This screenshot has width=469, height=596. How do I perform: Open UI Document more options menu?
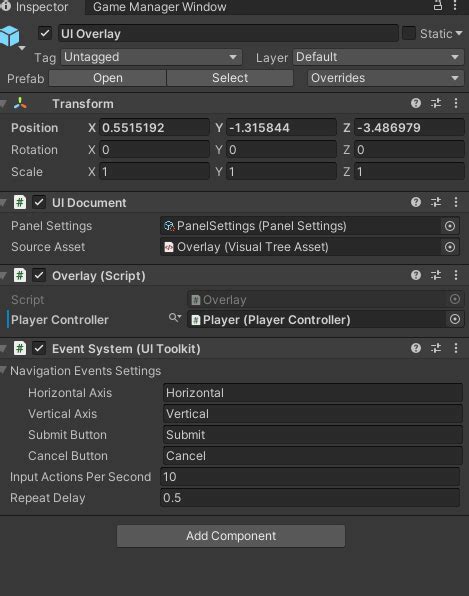456,202
